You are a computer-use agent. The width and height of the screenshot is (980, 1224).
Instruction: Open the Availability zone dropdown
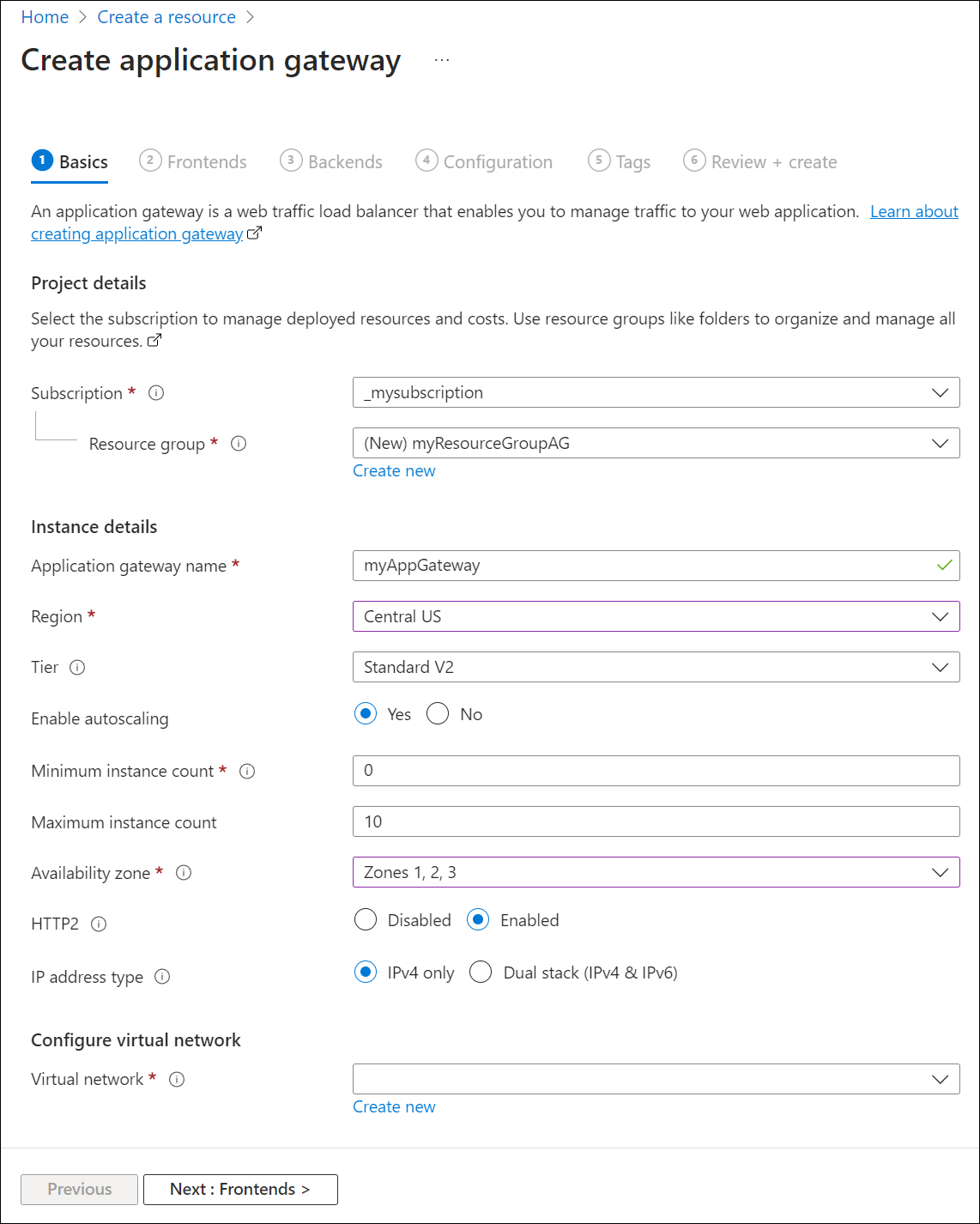coord(940,872)
